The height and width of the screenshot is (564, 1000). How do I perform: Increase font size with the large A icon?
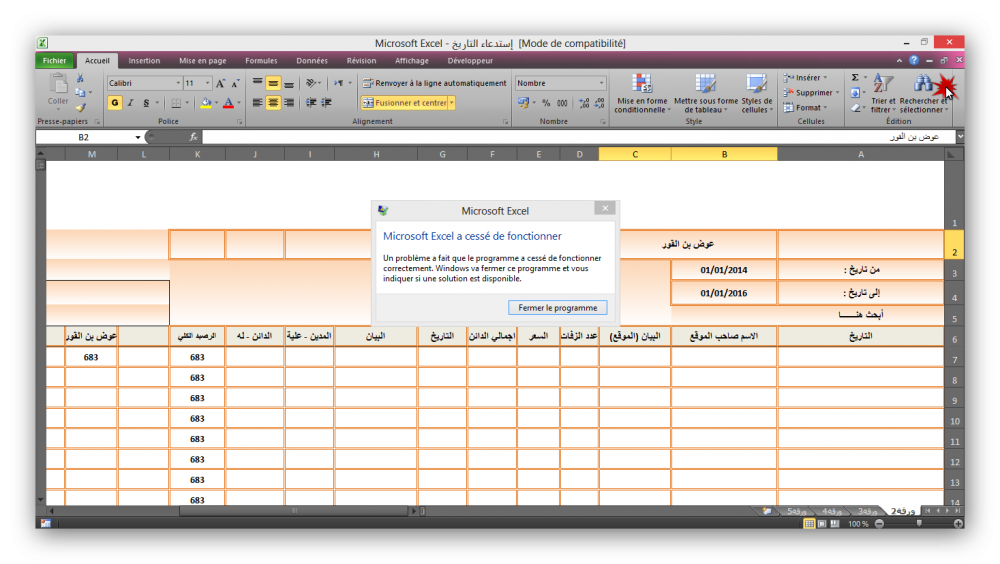click(x=221, y=83)
